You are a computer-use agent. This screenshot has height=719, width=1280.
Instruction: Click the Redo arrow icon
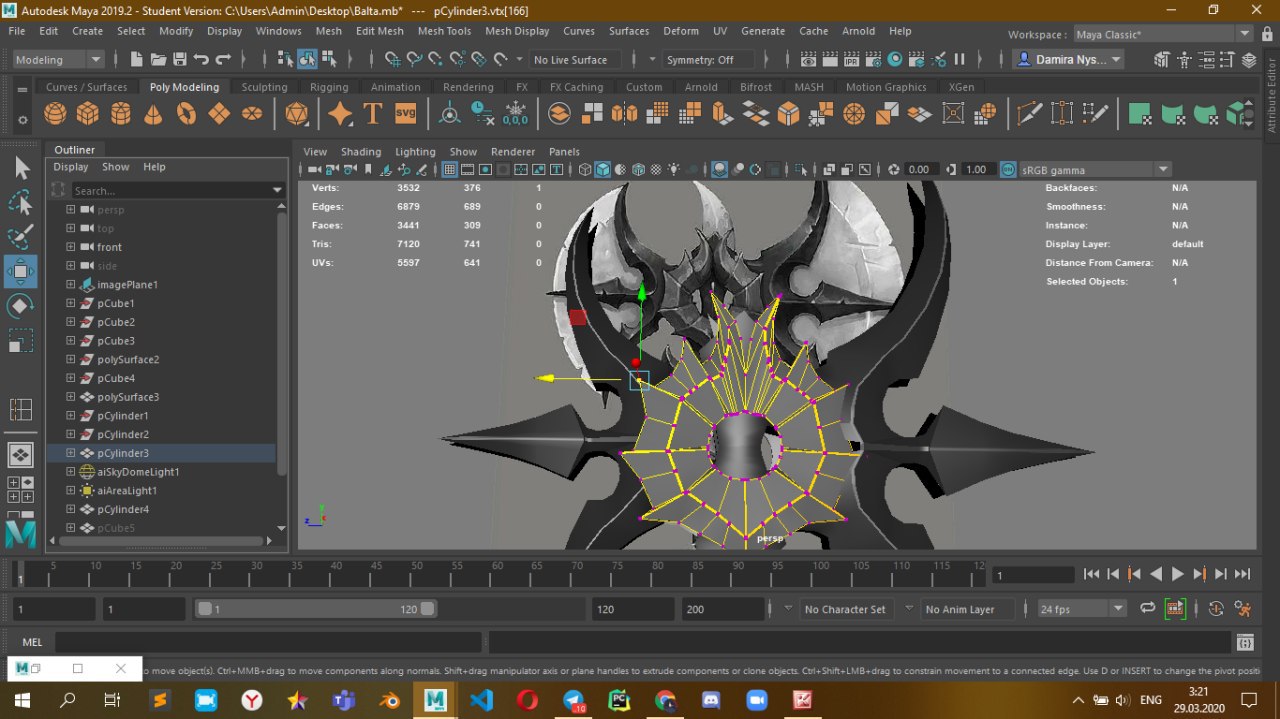tap(224, 60)
